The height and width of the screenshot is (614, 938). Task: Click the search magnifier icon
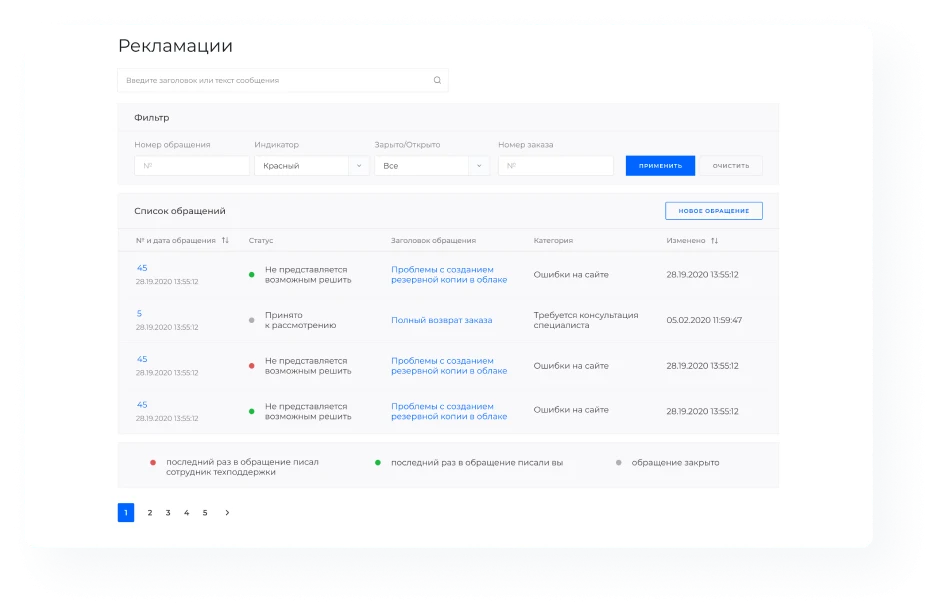pos(437,80)
